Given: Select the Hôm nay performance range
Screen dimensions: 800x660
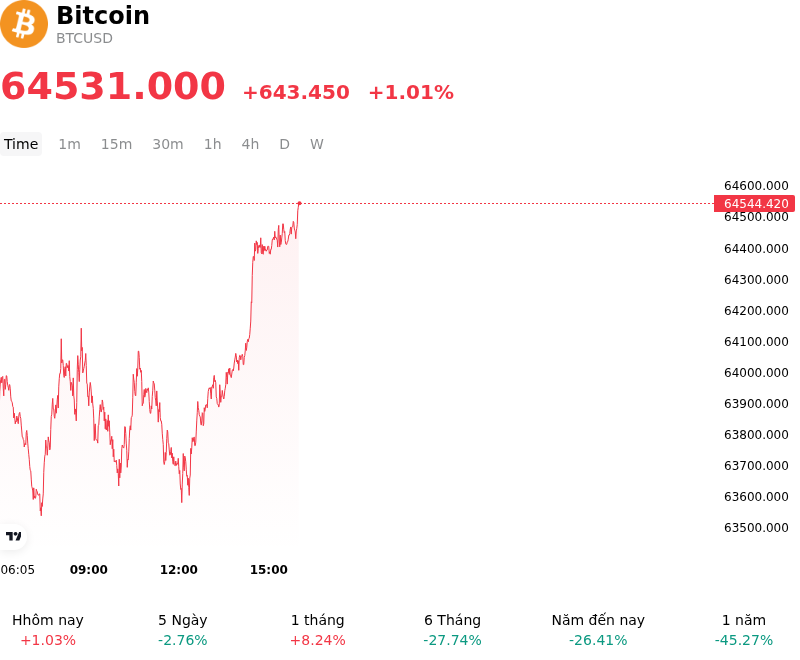Looking at the screenshot, I should tap(48, 630).
